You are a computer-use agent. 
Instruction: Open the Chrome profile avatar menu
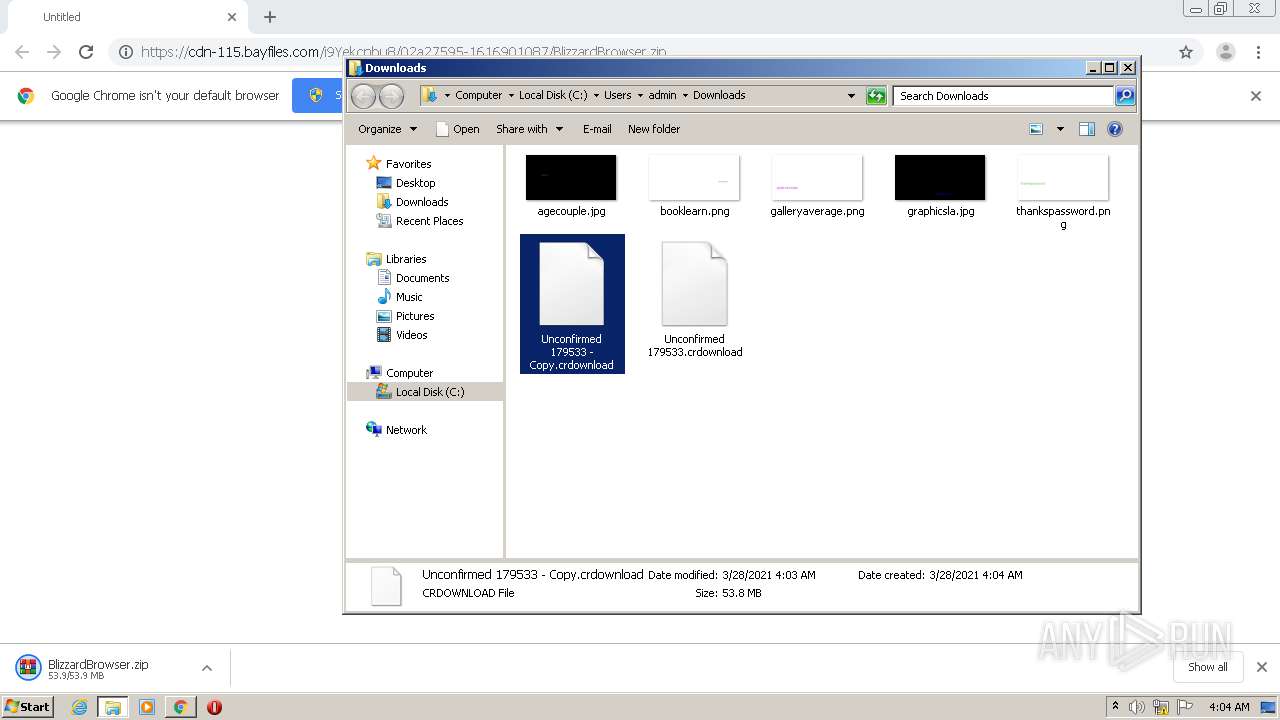[x=1225, y=52]
